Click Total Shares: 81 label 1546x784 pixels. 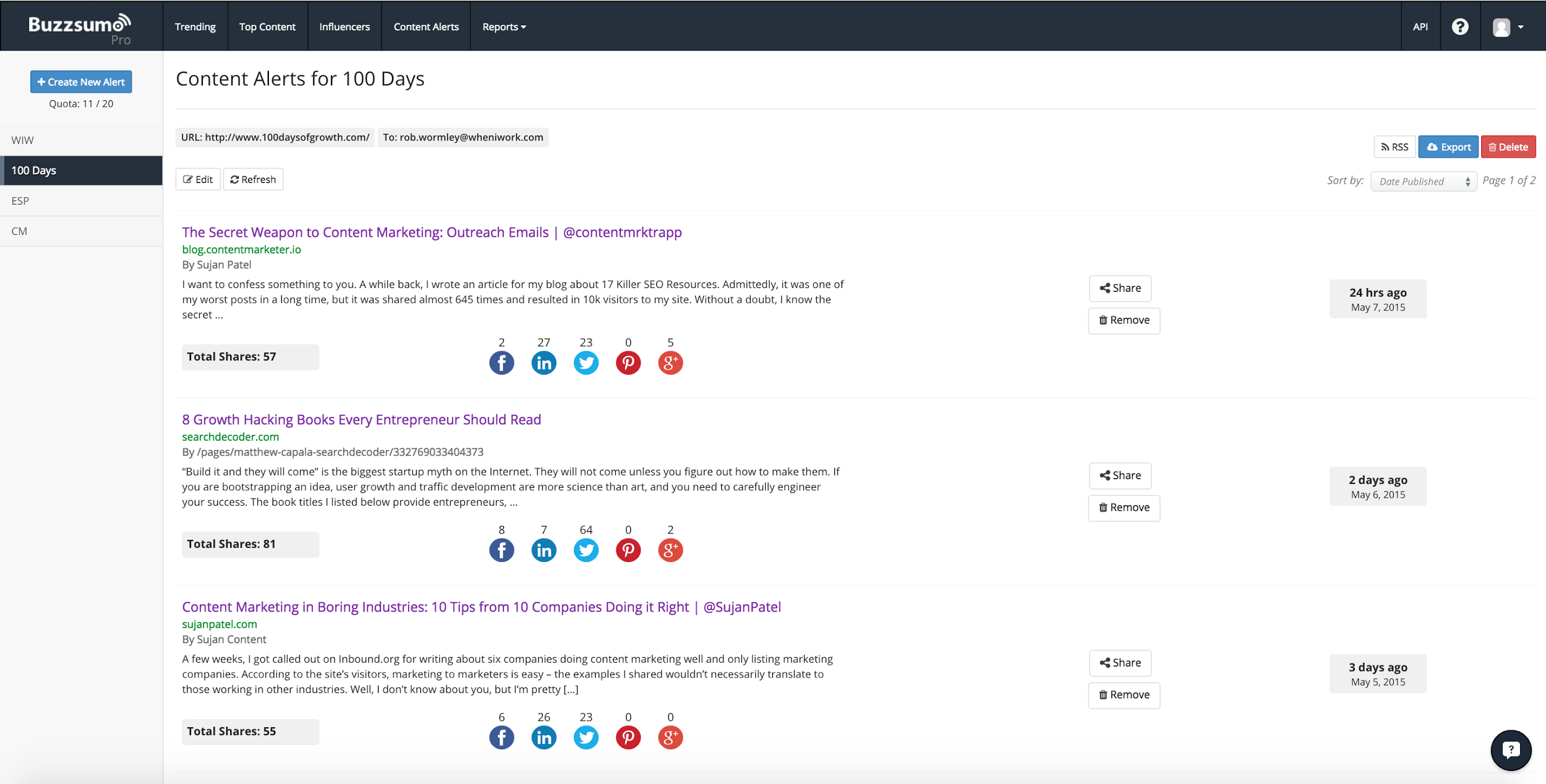tap(250, 545)
